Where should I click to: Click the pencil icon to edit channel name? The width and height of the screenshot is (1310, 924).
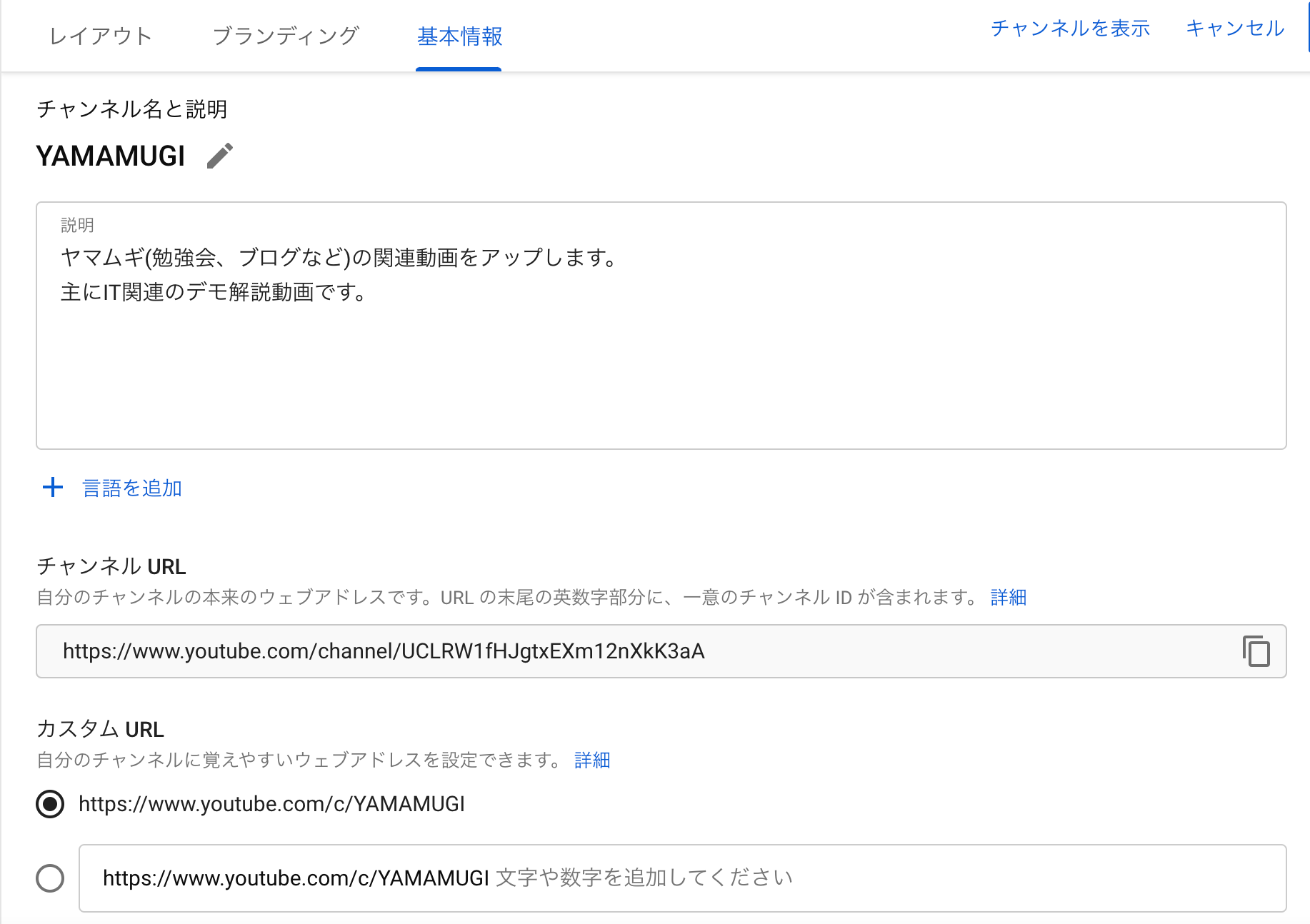click(220, 156)
